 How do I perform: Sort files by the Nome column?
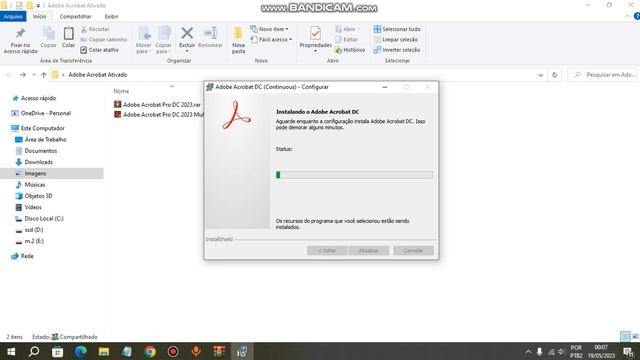(121, 91)
